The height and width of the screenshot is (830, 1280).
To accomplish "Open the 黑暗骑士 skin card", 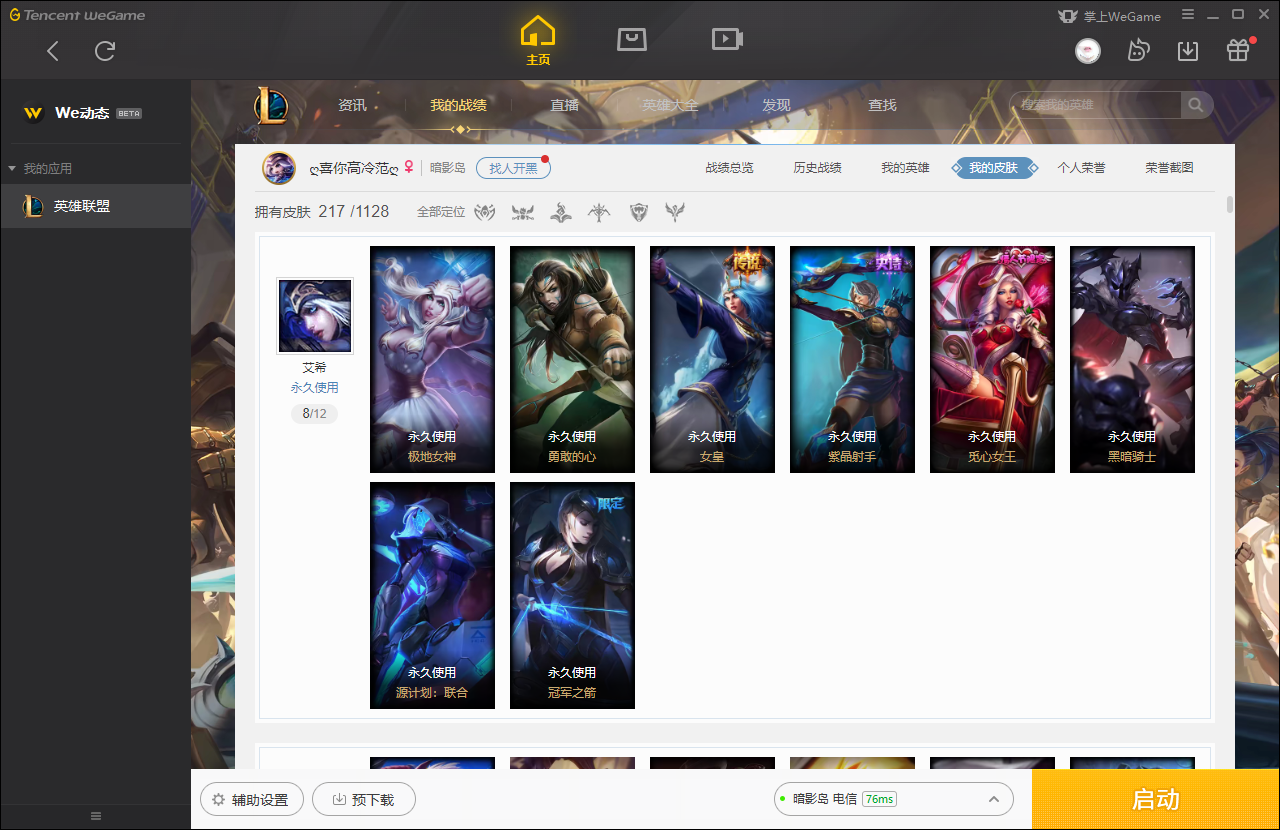I will [1132, 359].
